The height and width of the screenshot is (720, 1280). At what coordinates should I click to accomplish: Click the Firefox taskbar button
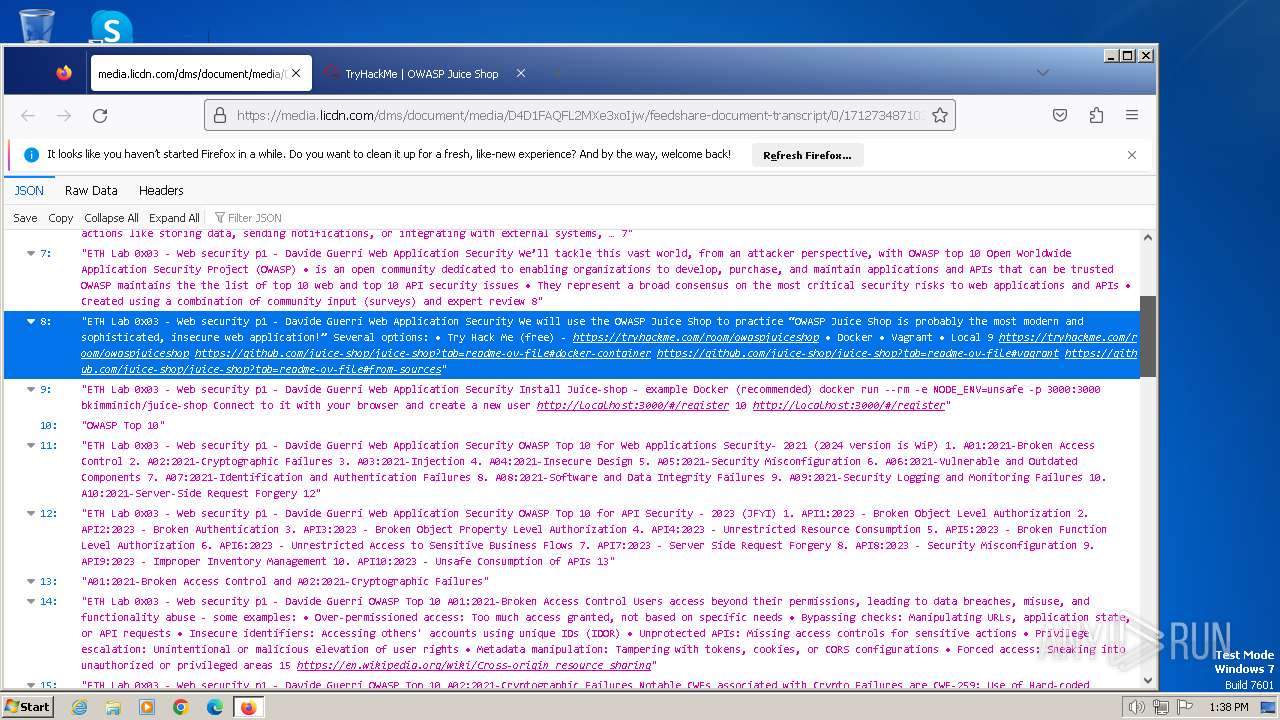tap(248, 707)
